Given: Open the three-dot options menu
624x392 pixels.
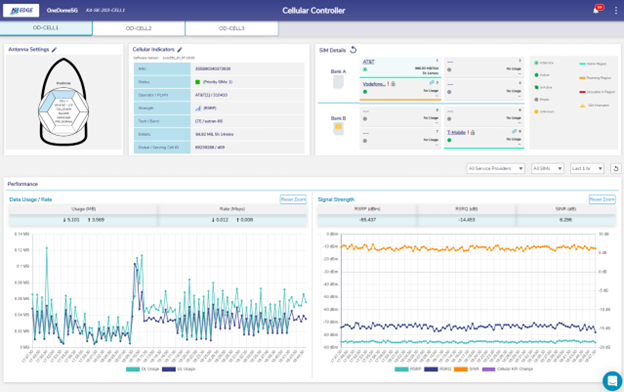Looking at the screenshot, I should [616, 11].
